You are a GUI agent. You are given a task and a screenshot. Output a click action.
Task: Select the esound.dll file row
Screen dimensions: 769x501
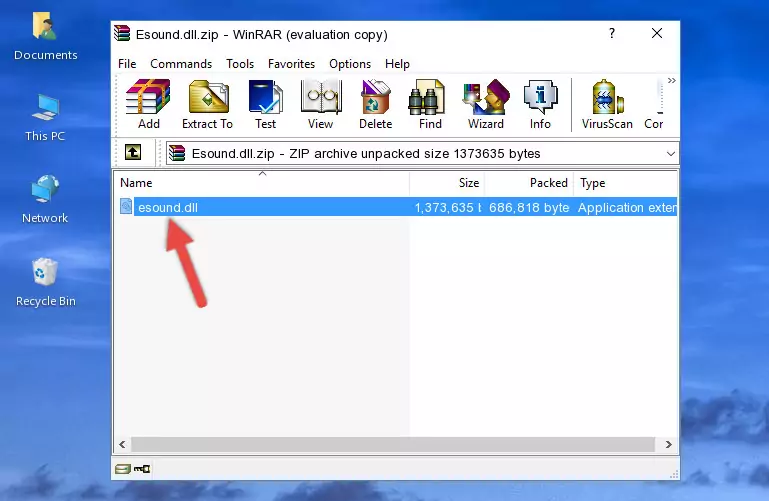tap(396, 207)
